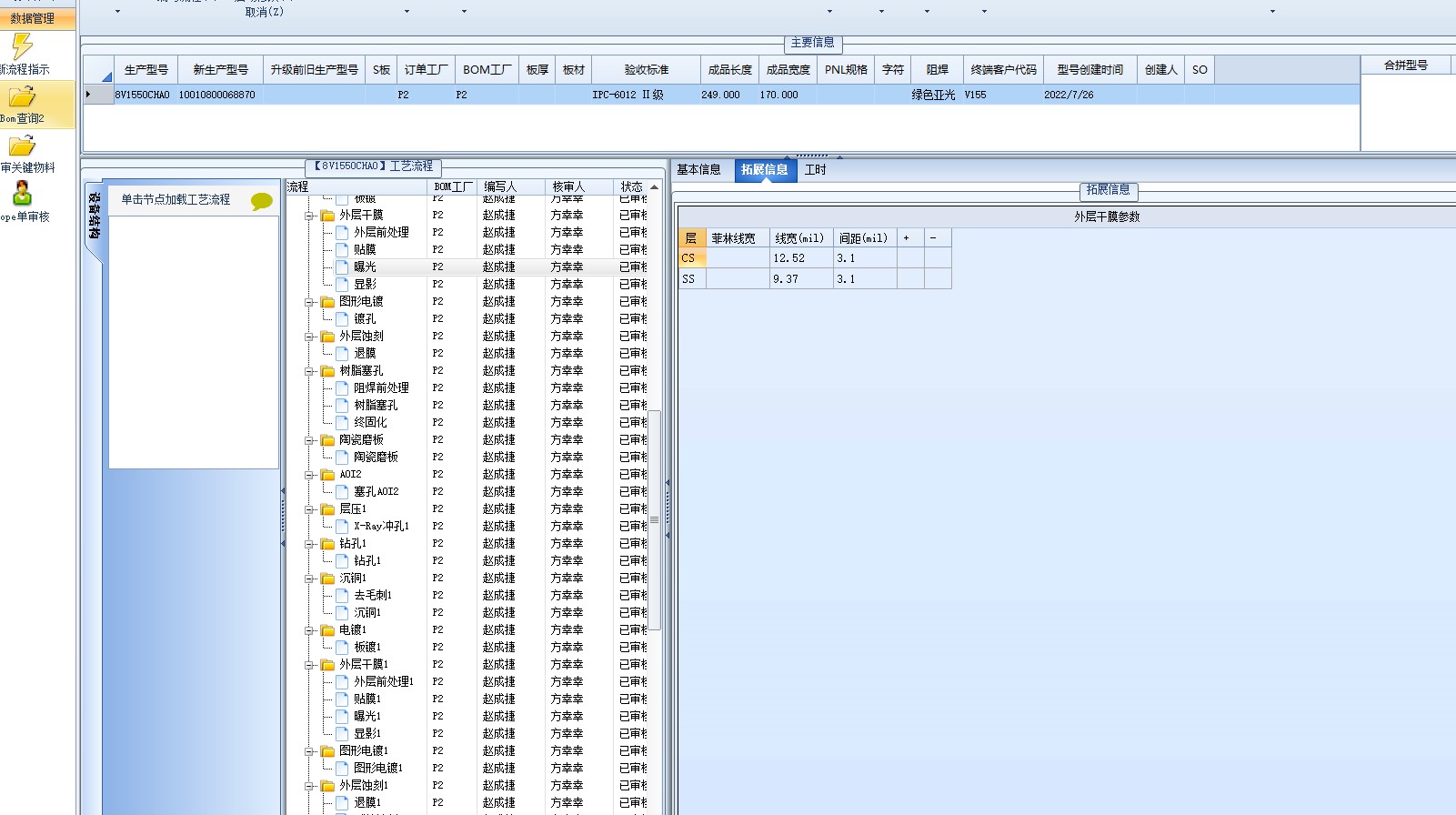Select the 层压1 folder icon in tree
The image size is (1456, 815).
327,509
